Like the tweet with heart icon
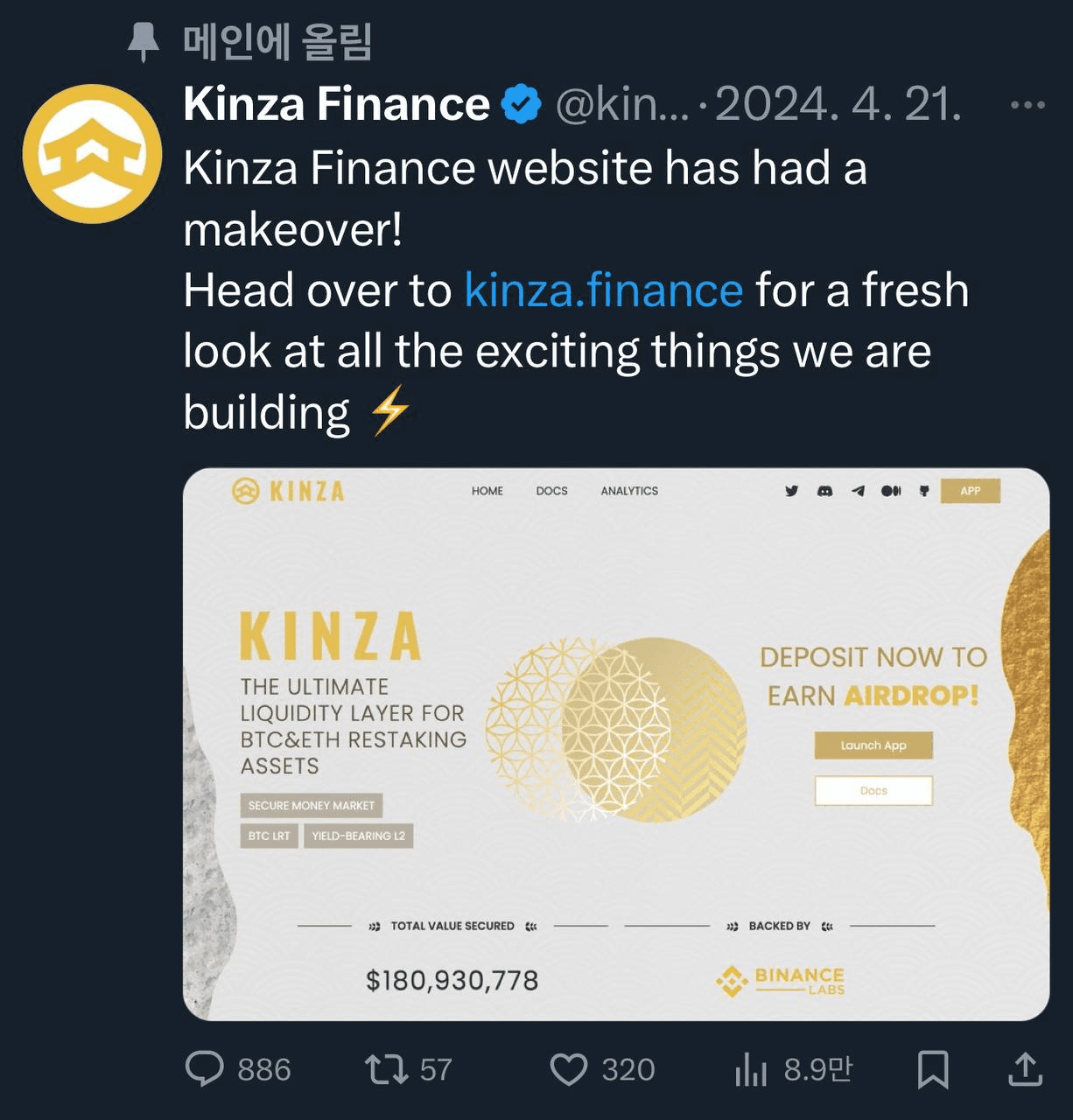 pyautogui.click(x=569, y=1069)
